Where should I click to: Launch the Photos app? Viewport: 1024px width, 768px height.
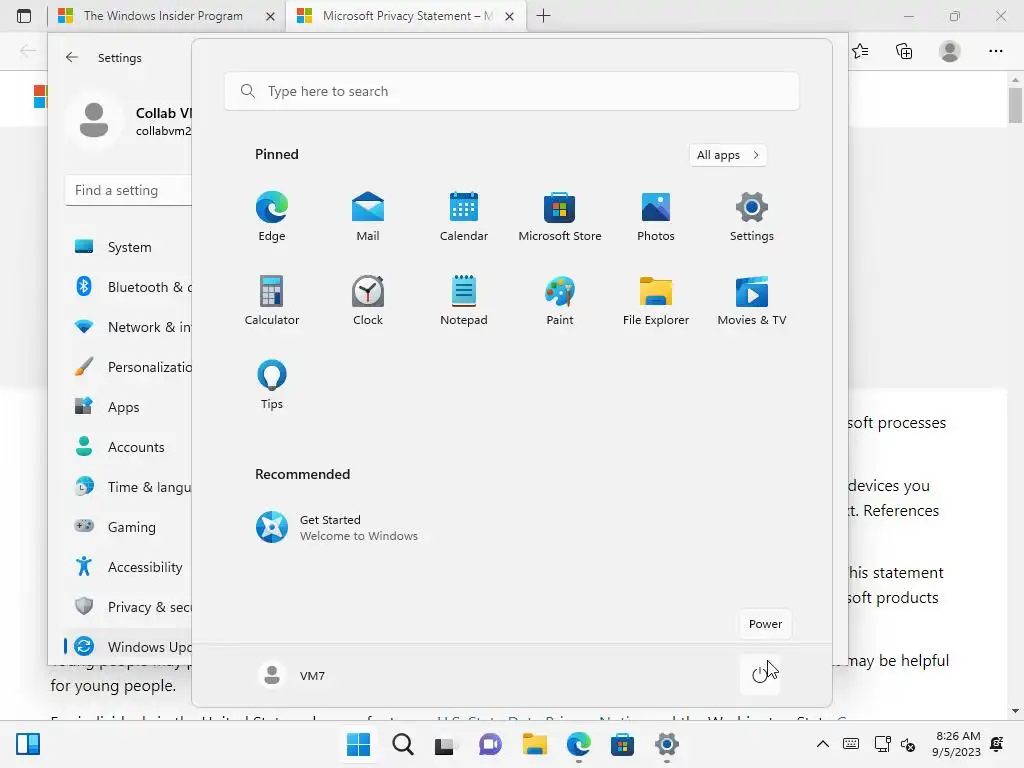tap(656, 216)
